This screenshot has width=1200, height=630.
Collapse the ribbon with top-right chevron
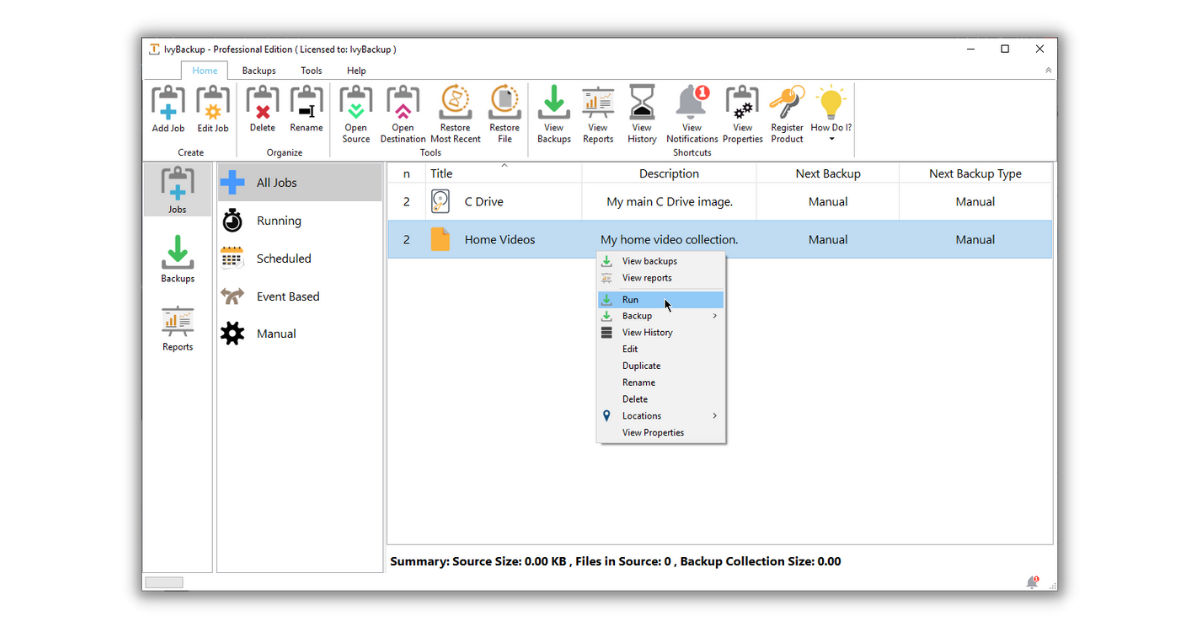[1048, 71]
